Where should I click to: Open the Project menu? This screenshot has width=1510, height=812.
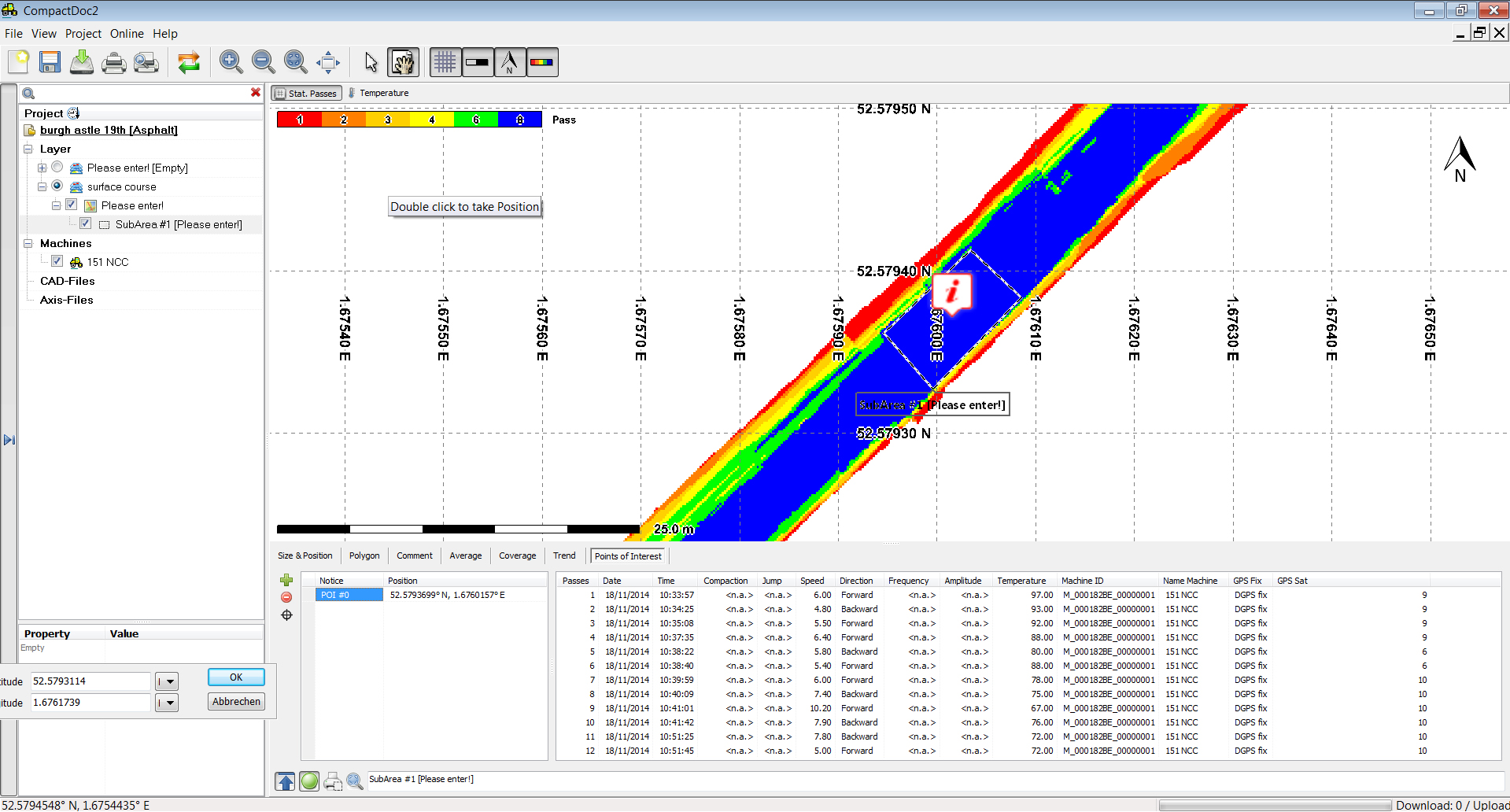pyautogui.click(x=83, y=34)
